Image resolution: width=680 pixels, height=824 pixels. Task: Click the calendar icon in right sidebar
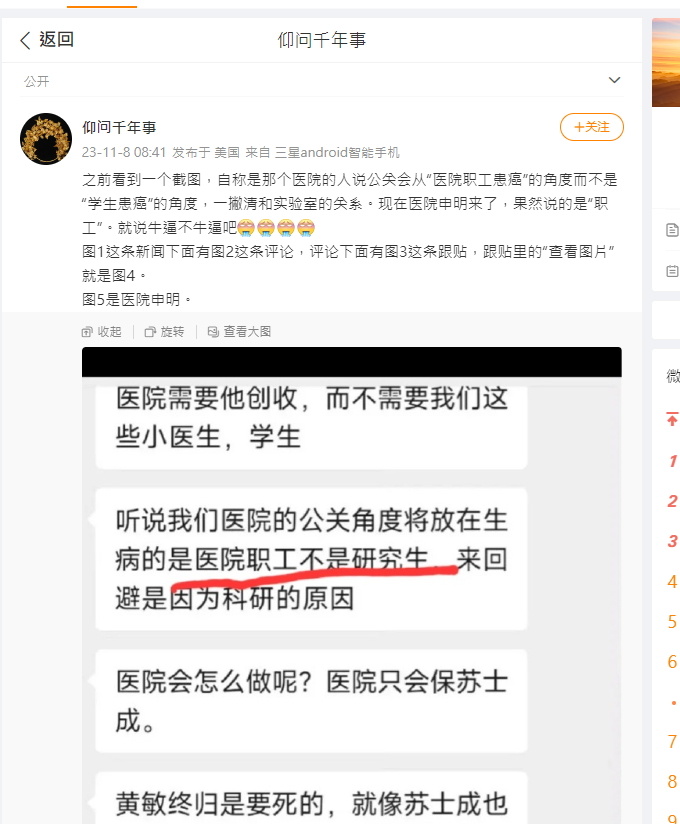pos(672,271)
